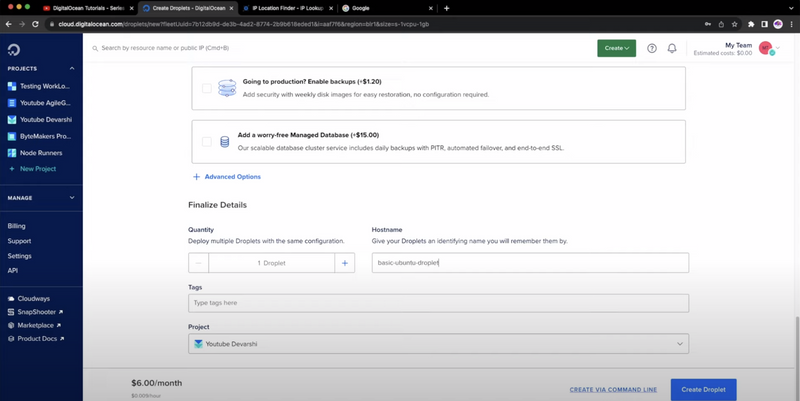Click the browser forward arrow
The image size is (800, 401).
click(x=22, y=24)
